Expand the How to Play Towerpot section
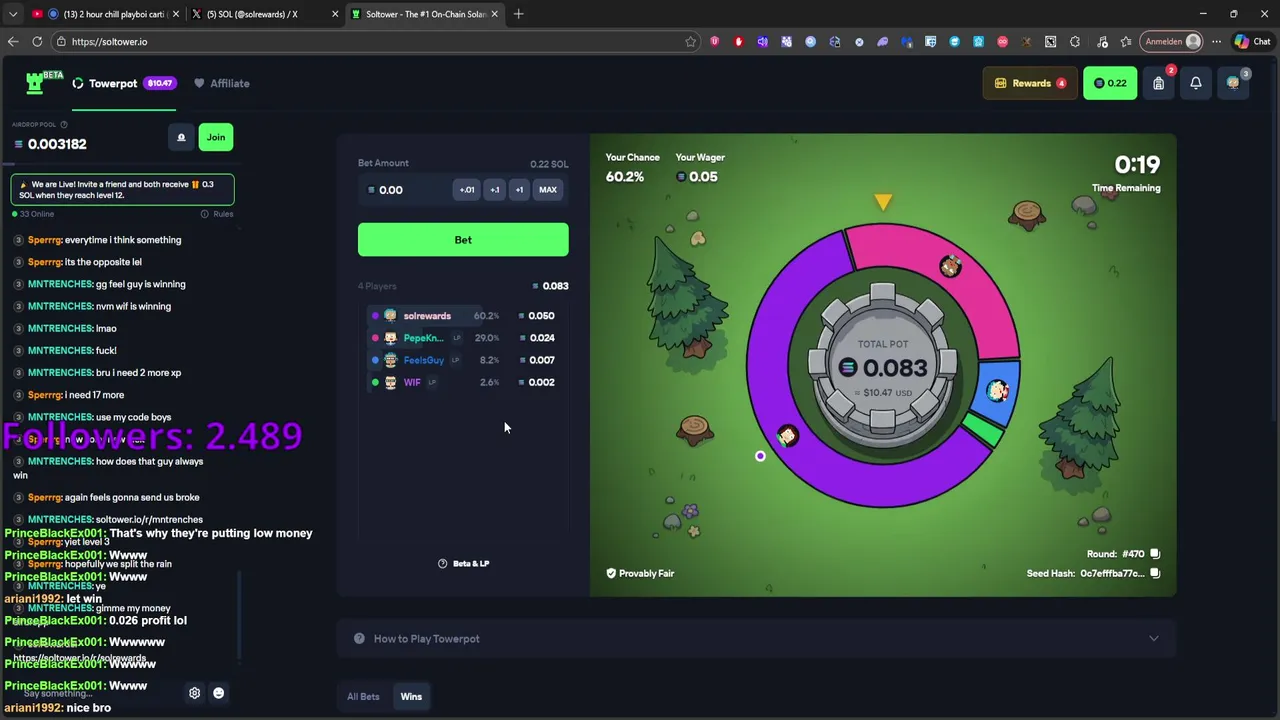The height and width of the screenshot is (720, 1280). (x=757, y=639)
